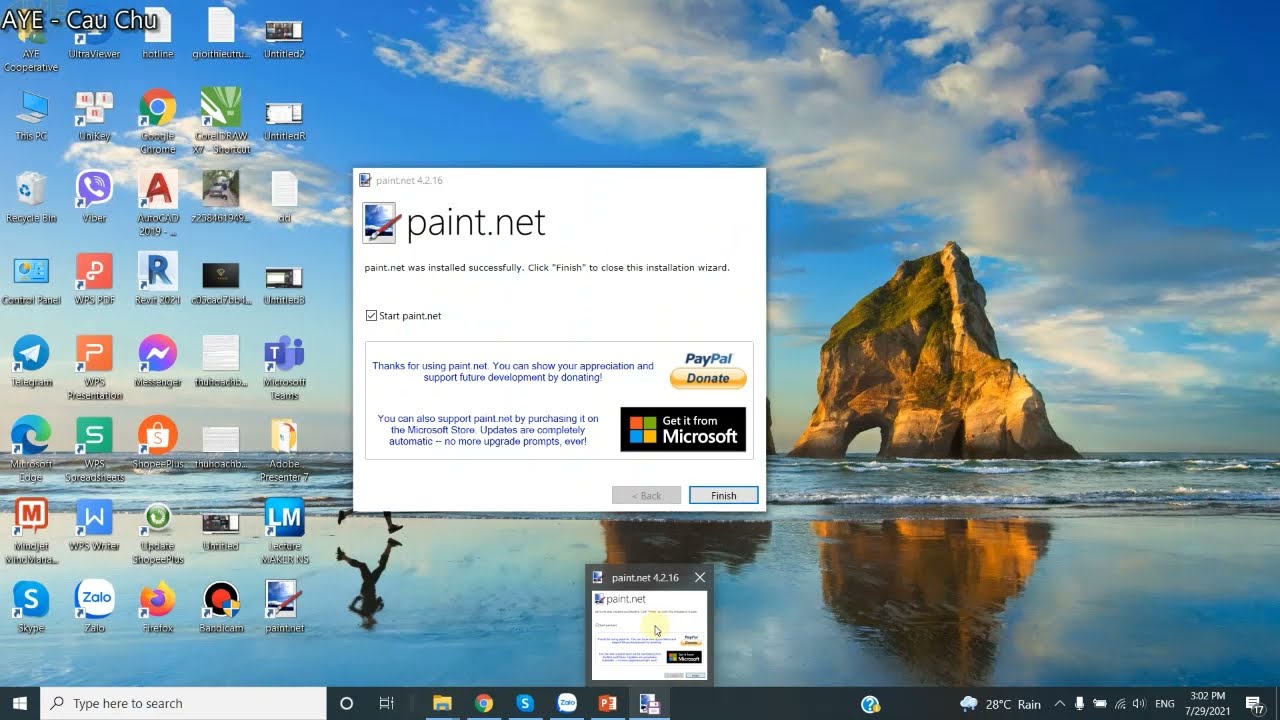Open Task View on the taskbar

tap(386, 703)
